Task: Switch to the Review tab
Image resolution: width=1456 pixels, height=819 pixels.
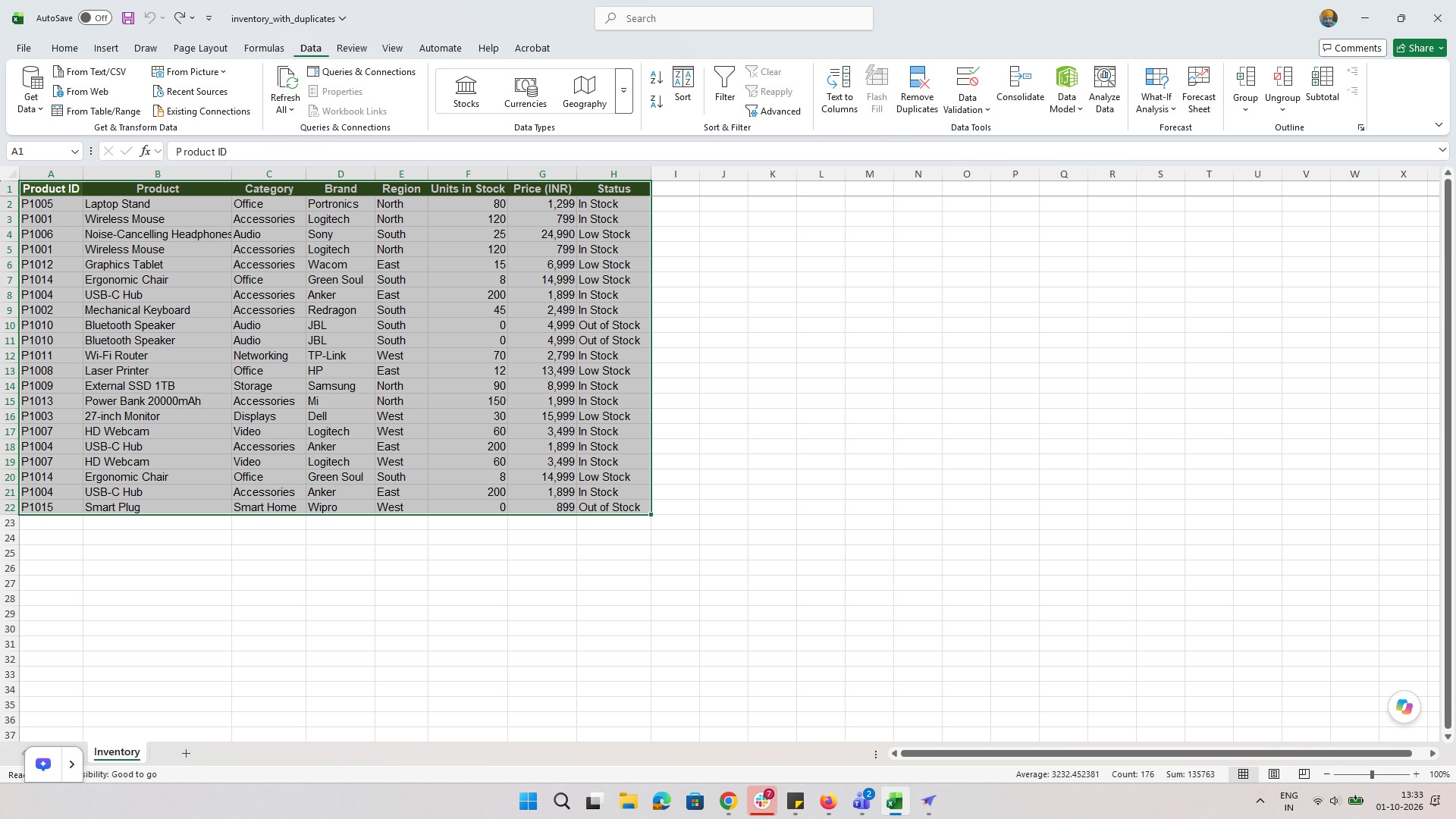Action: (x=351, y=48)
